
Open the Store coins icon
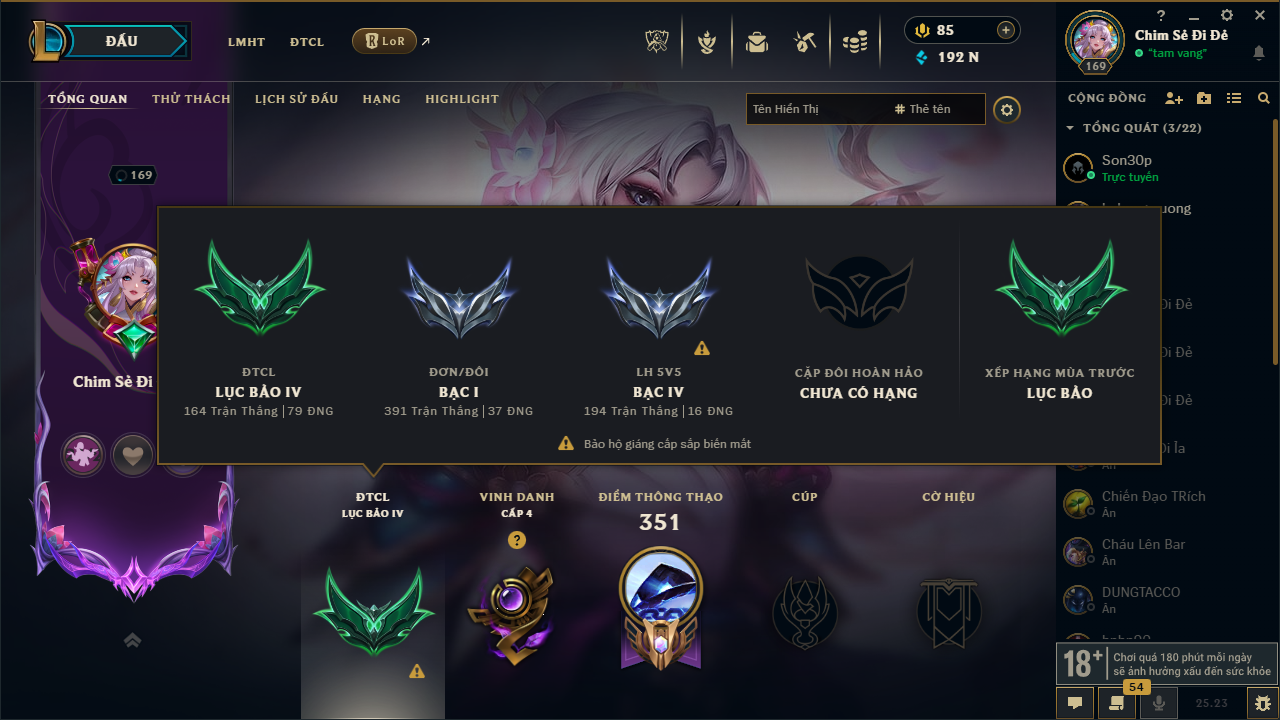854,42
